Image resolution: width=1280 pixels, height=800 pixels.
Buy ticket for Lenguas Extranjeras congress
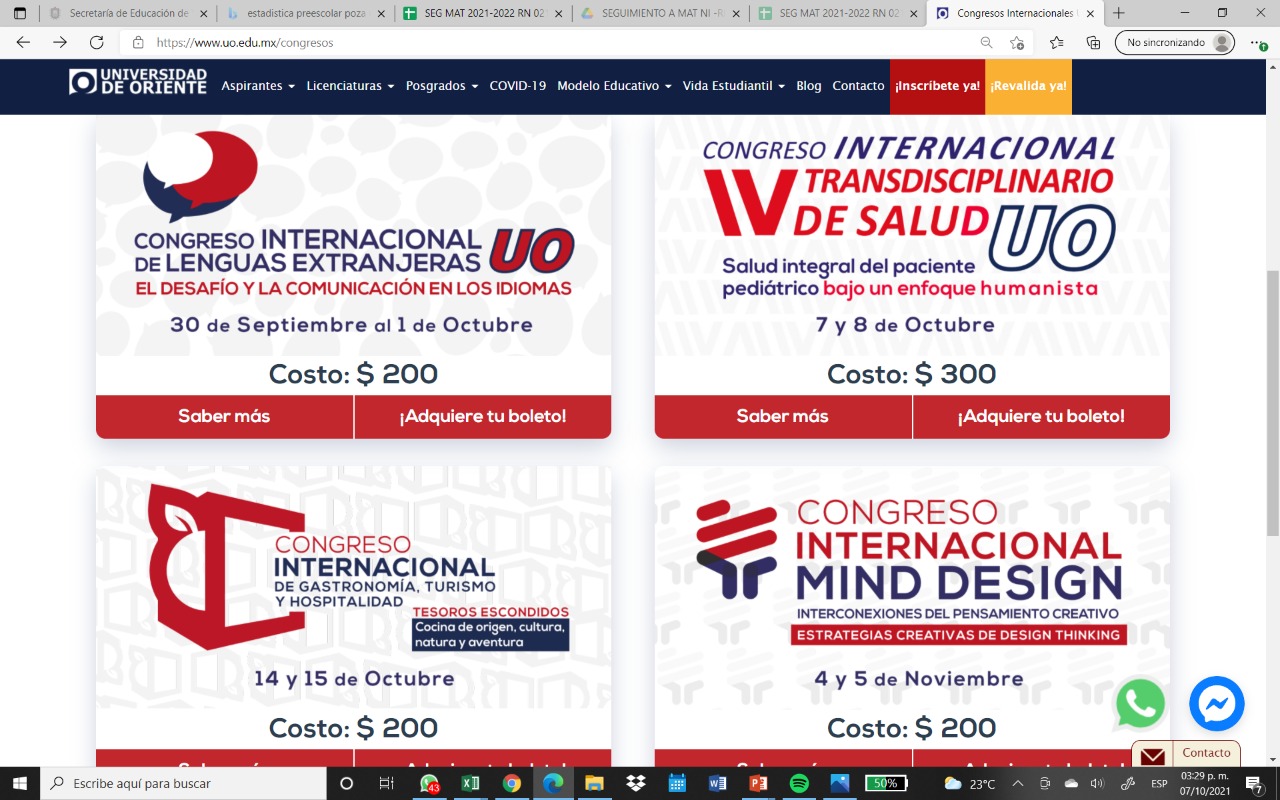(483, 416)
